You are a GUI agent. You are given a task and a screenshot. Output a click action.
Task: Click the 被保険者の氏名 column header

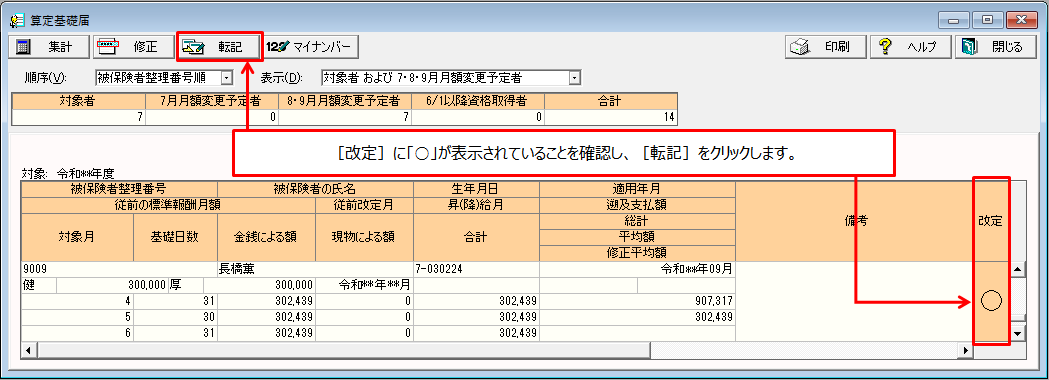click(316, 189)
